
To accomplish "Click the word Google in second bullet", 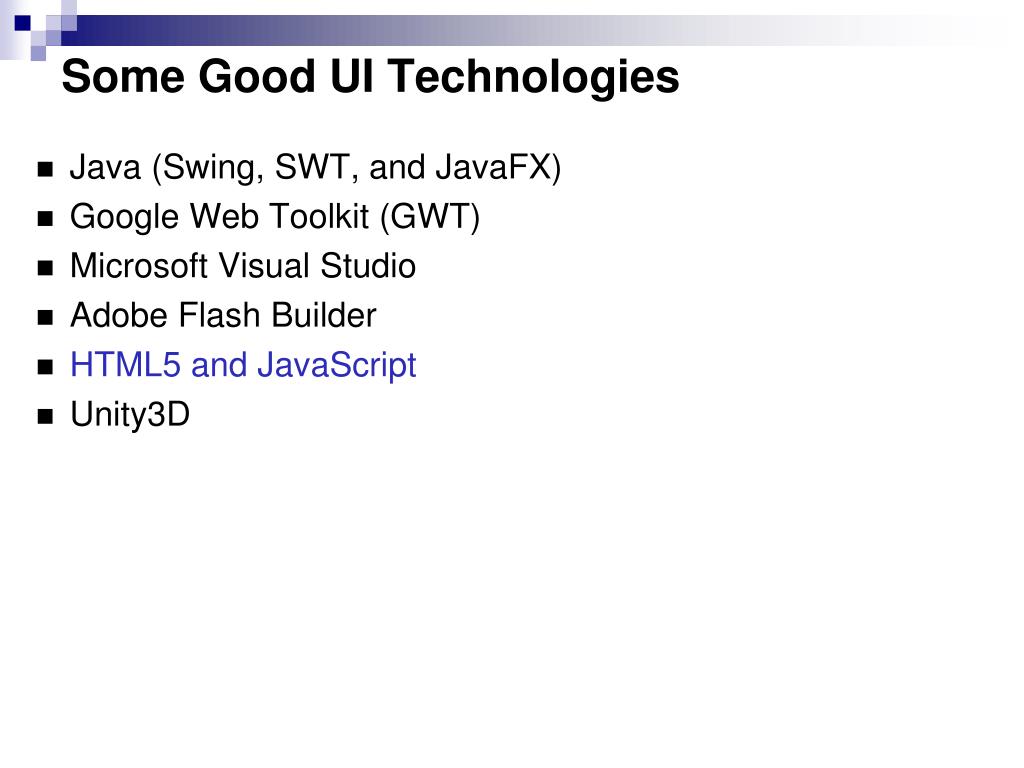I will tap(125, 217).
